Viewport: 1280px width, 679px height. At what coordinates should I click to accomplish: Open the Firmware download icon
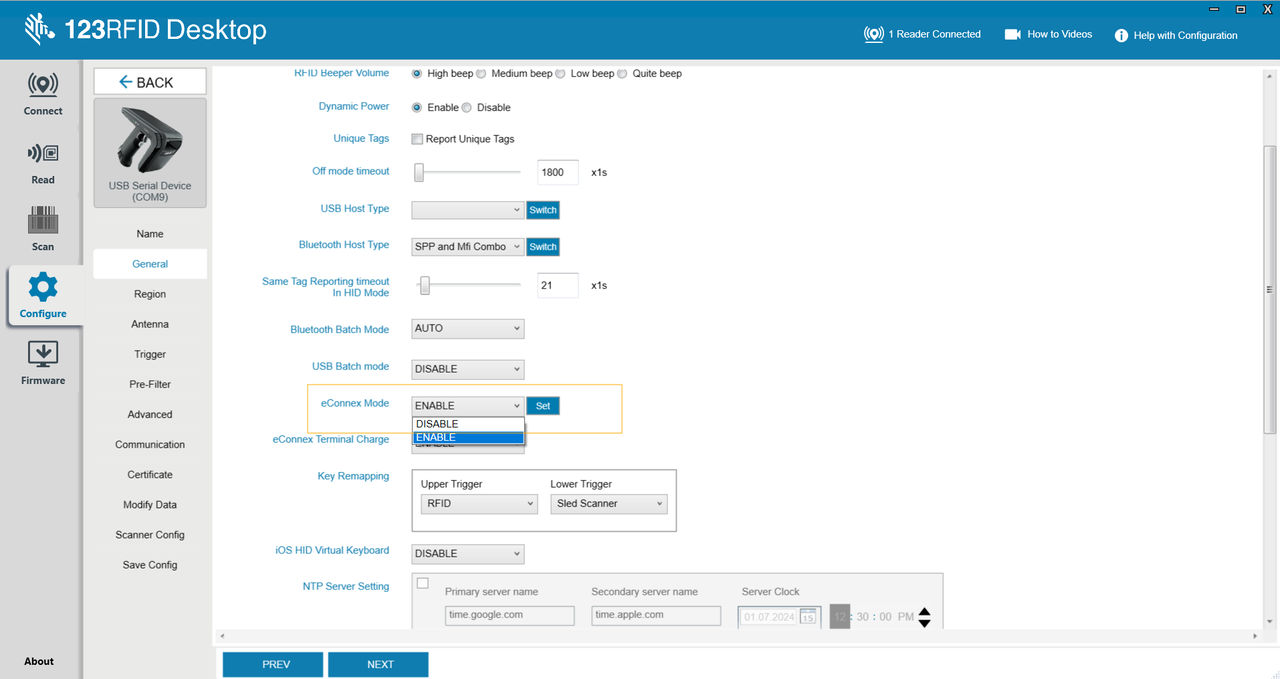(x=43, y=354)
